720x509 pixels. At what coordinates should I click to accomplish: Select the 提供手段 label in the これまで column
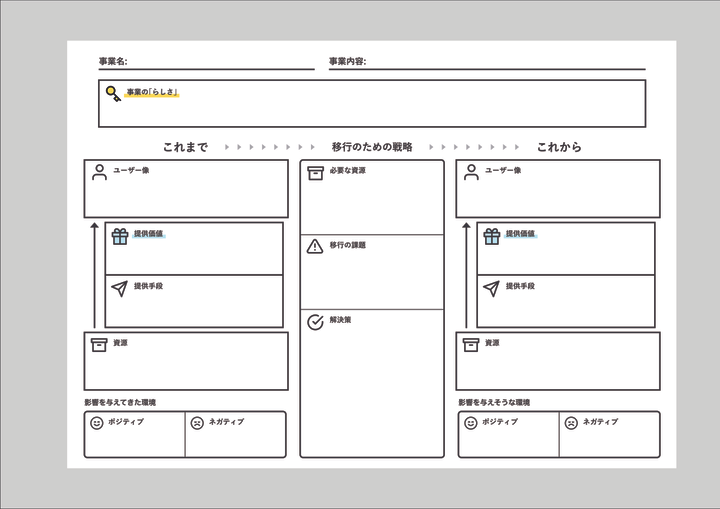coord(148,286)
